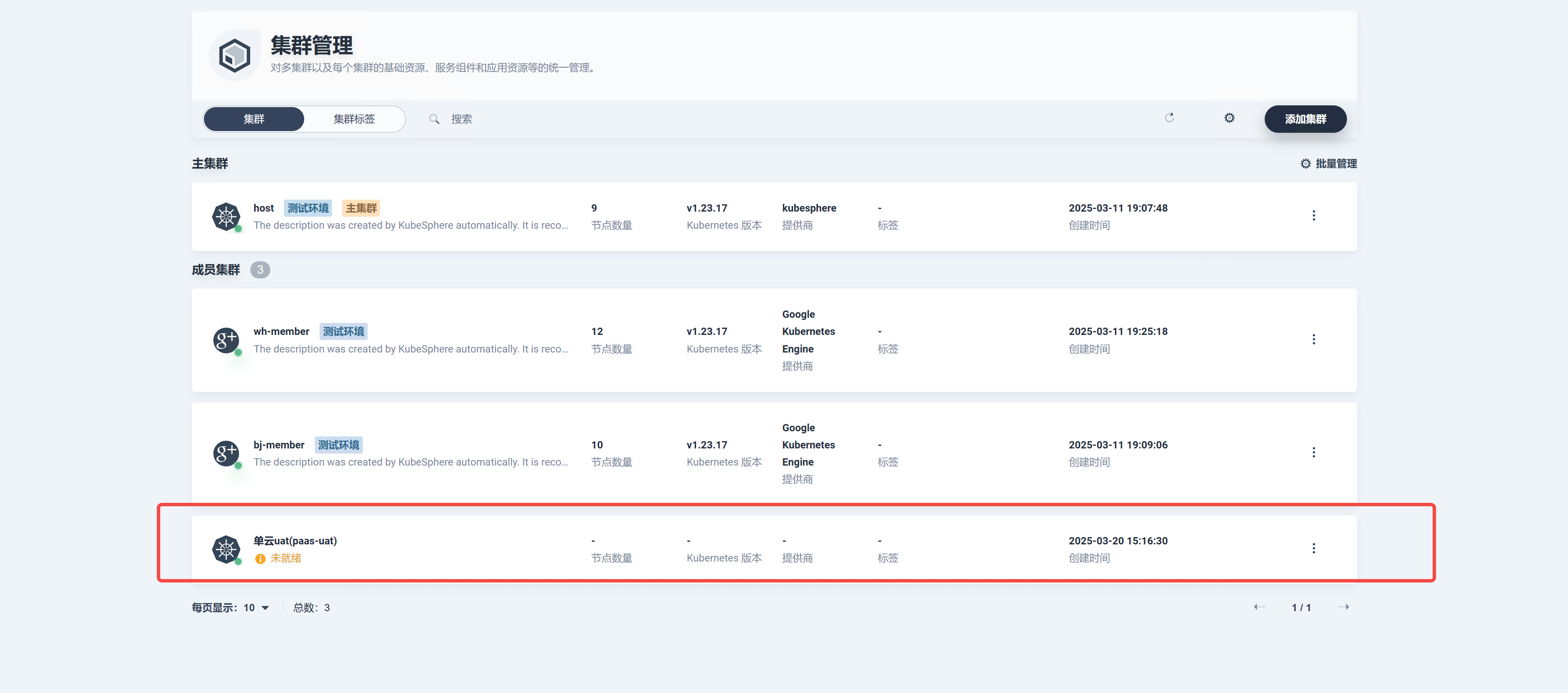This screenshot has width=1568, height=693.
Task: Go to the previous page arrow
Action: (1259, 607)
